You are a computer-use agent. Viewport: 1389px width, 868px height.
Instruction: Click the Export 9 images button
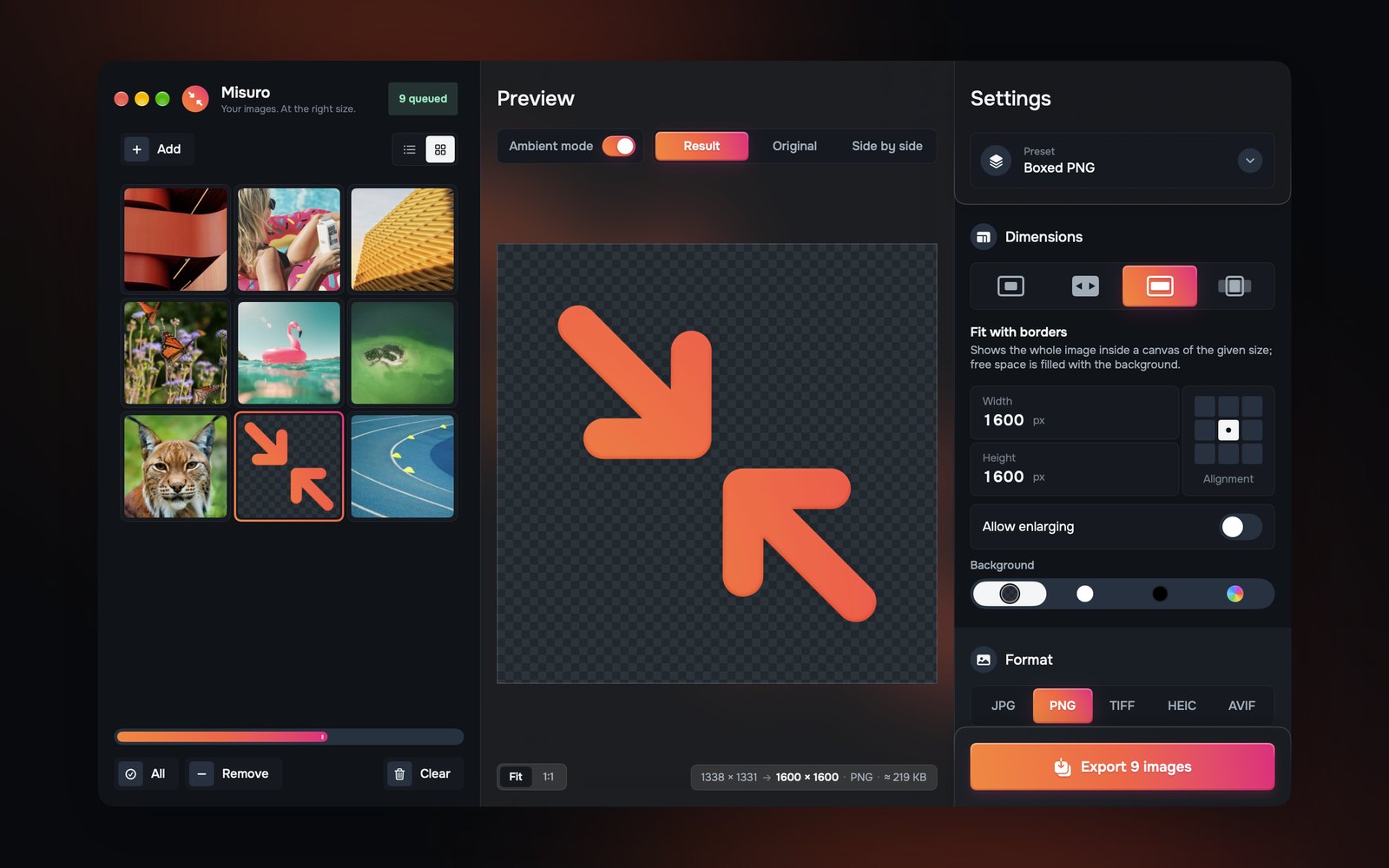(x=1122, y=766)
